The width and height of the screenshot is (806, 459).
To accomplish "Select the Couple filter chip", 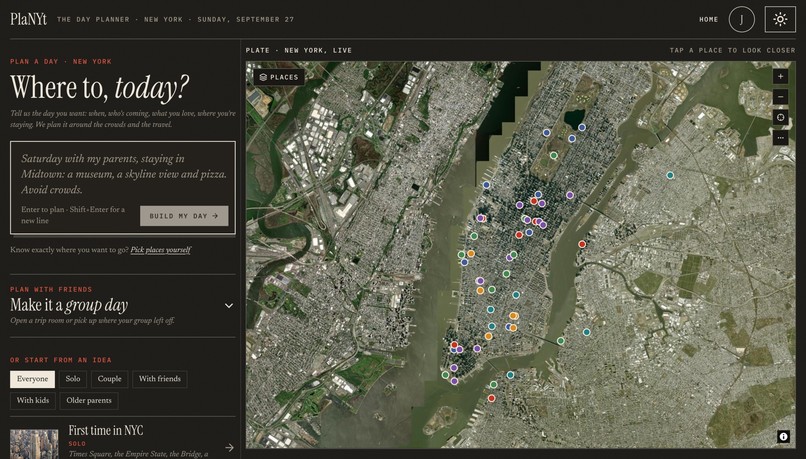I will 109,379.
